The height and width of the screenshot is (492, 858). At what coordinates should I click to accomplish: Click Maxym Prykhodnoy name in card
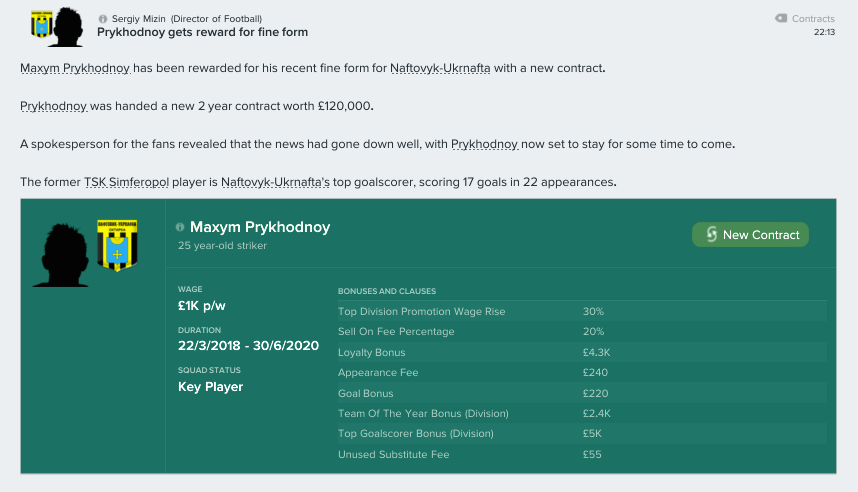click(260, 227)
